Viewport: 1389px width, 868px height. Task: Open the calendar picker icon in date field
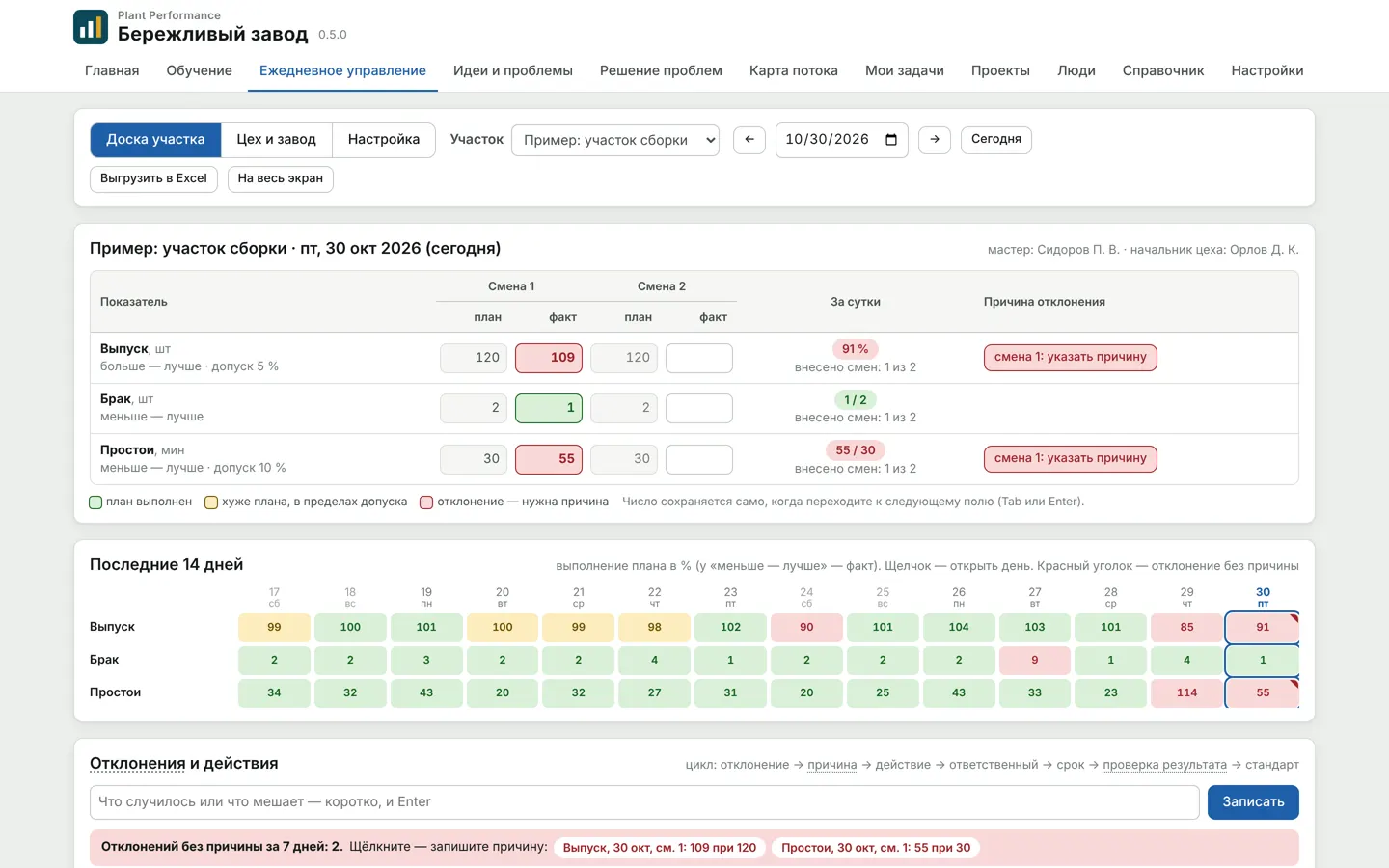891,140
